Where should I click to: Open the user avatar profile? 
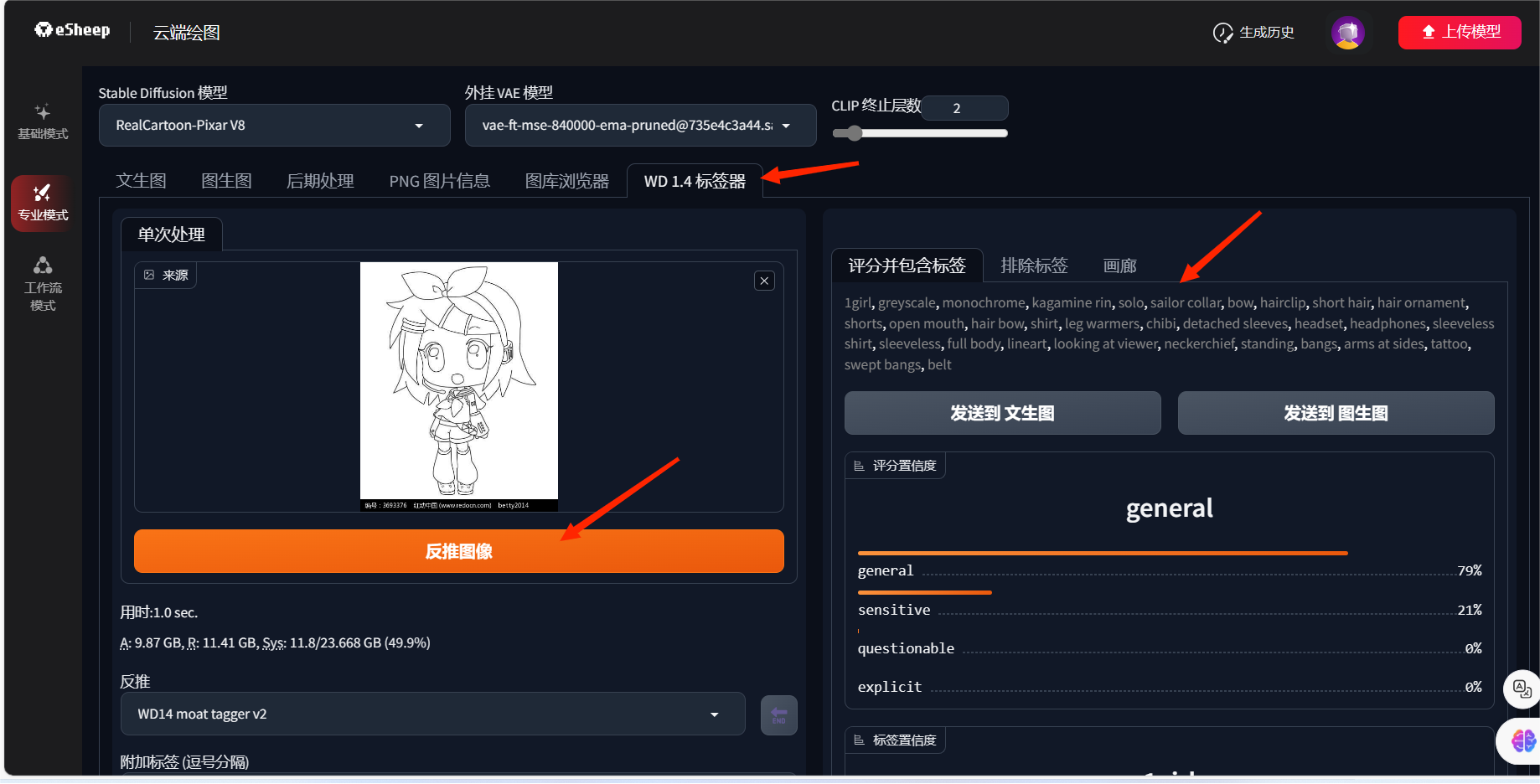tap(1347, 33)
